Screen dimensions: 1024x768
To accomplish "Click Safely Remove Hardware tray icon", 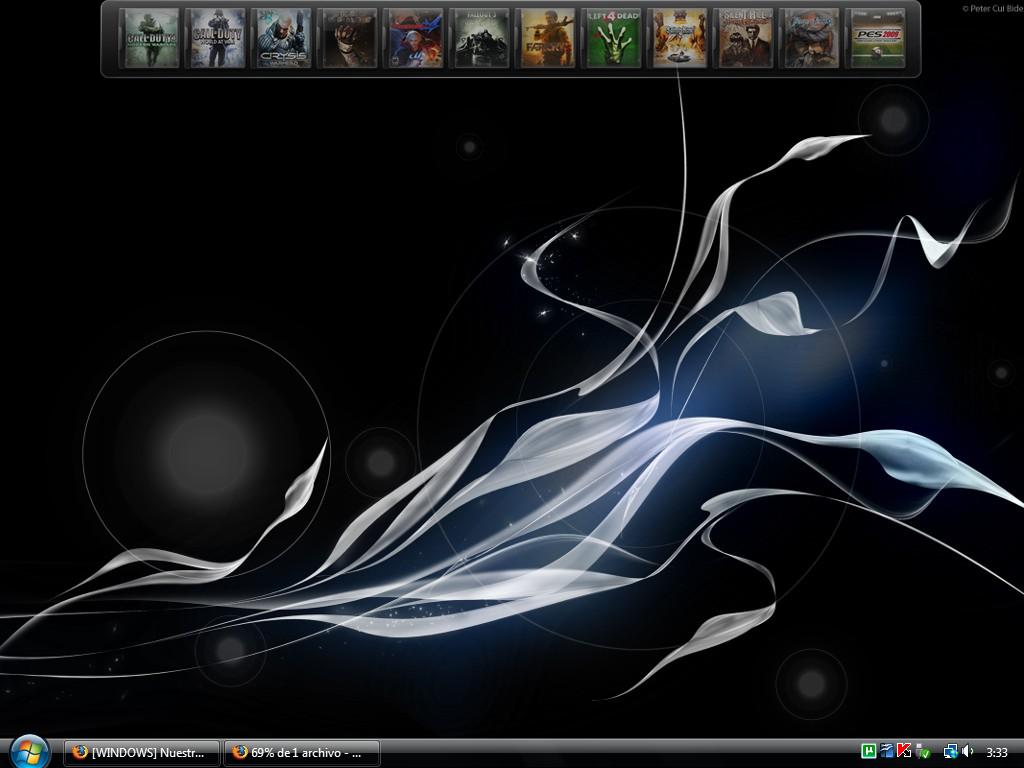I will (923, 751).
